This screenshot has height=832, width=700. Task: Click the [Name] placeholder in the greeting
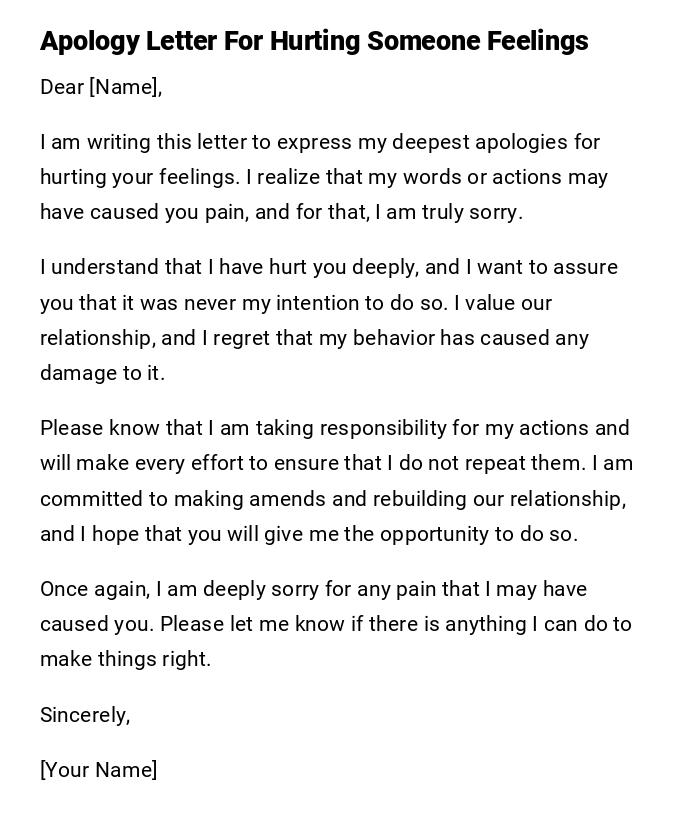tap(124, 87)
